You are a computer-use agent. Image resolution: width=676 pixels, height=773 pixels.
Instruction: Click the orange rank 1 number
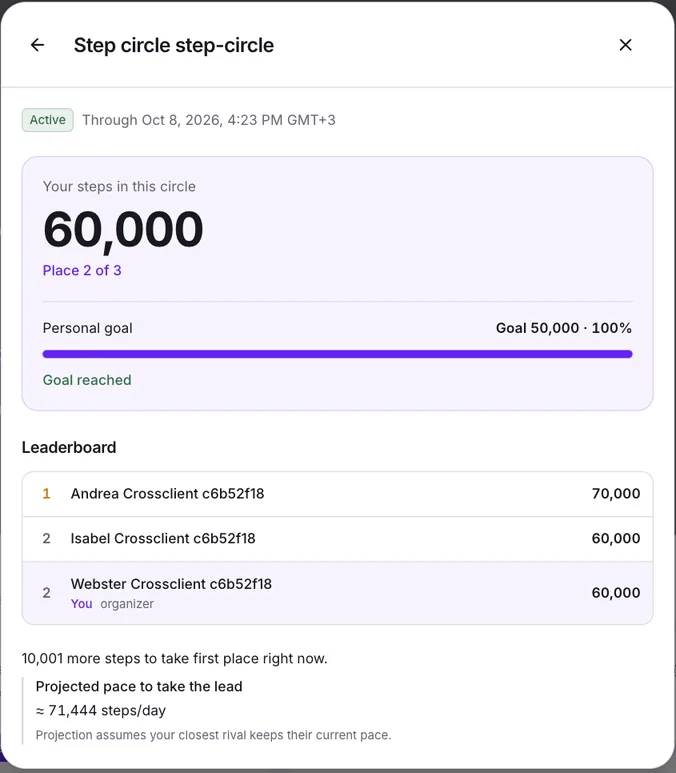(46, 493)
